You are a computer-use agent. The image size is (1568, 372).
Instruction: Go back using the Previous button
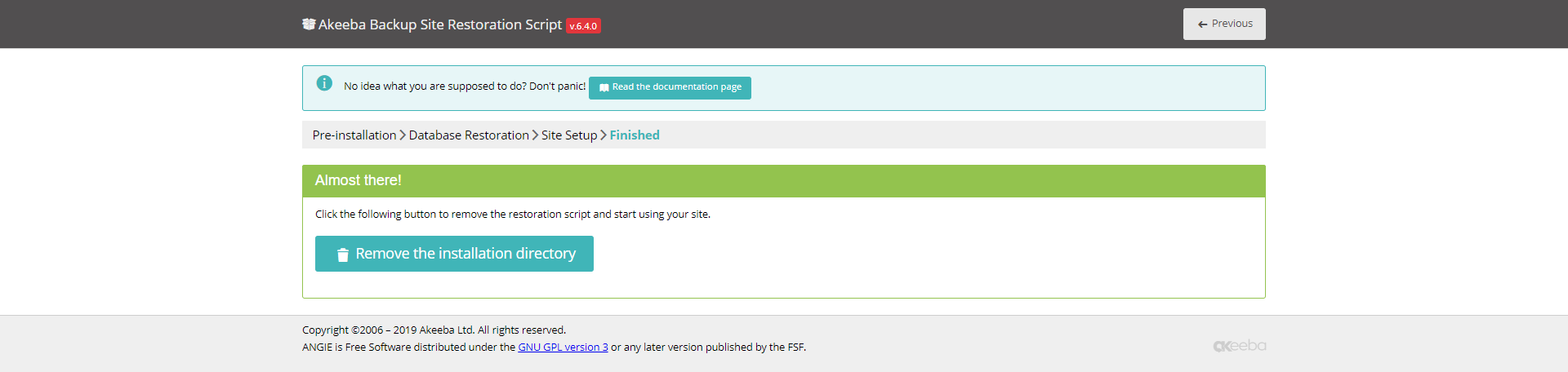coord(1224,24)
